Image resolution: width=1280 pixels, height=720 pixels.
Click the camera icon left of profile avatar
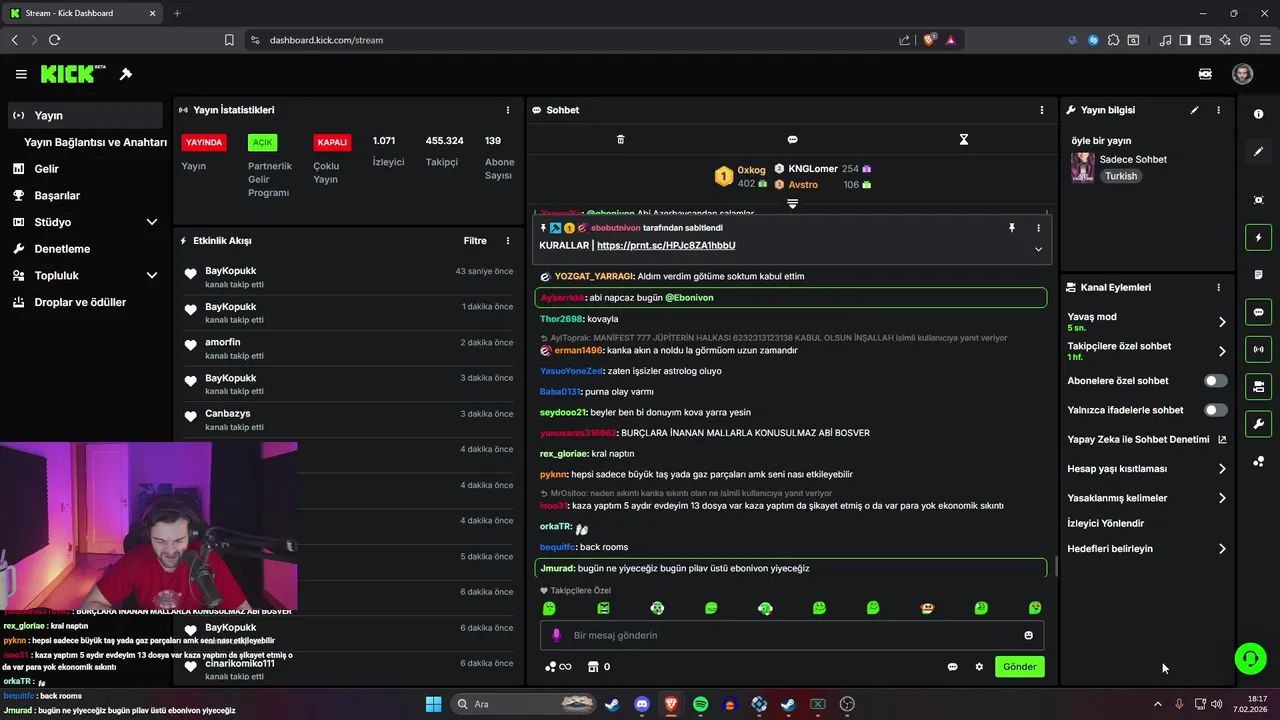(1206, 74)
